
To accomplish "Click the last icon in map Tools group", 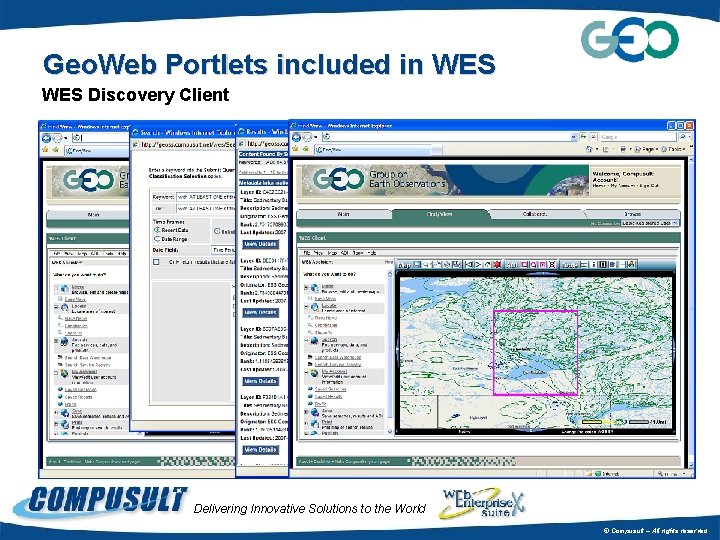I will (x=631, y=264).
